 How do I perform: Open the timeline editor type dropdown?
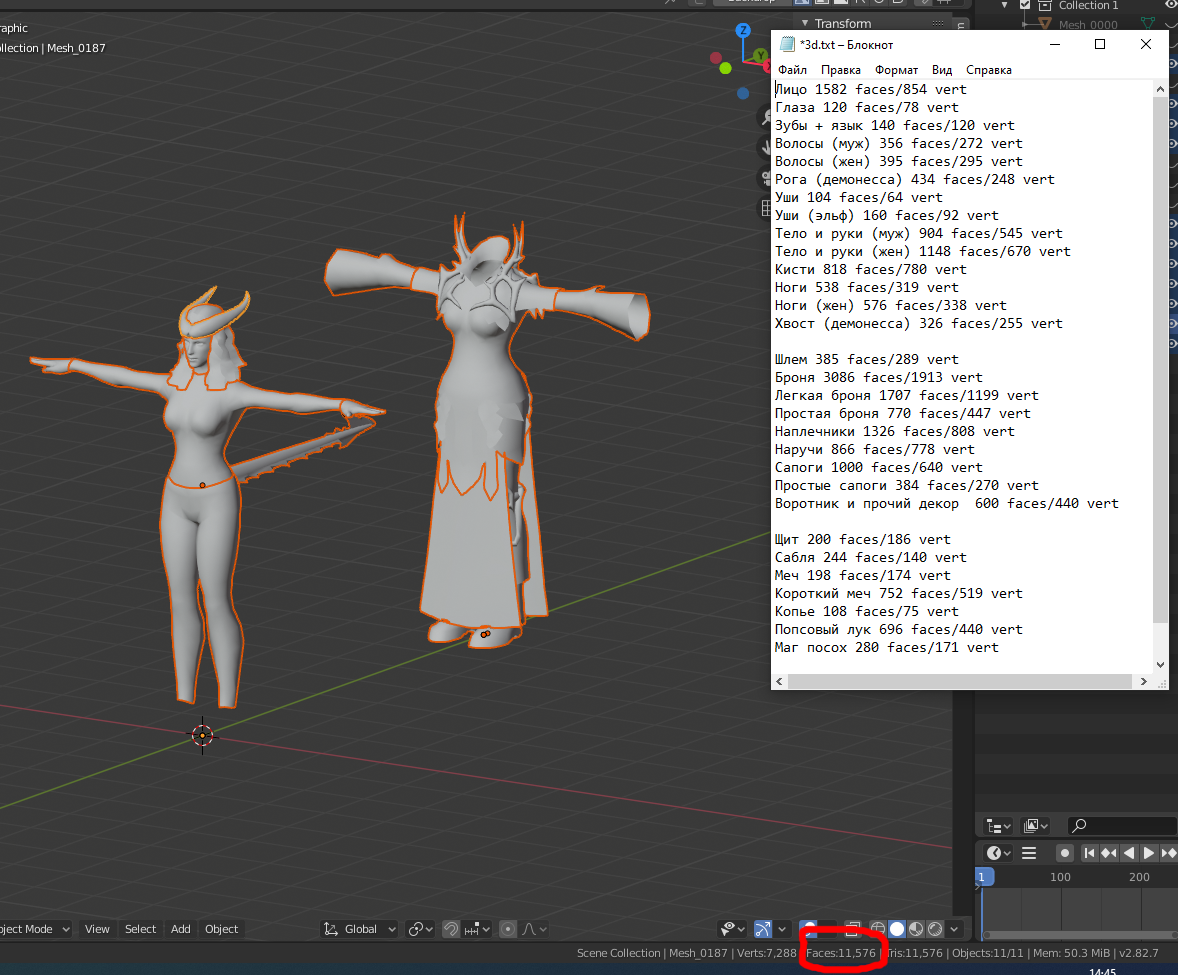click(998, 853)
